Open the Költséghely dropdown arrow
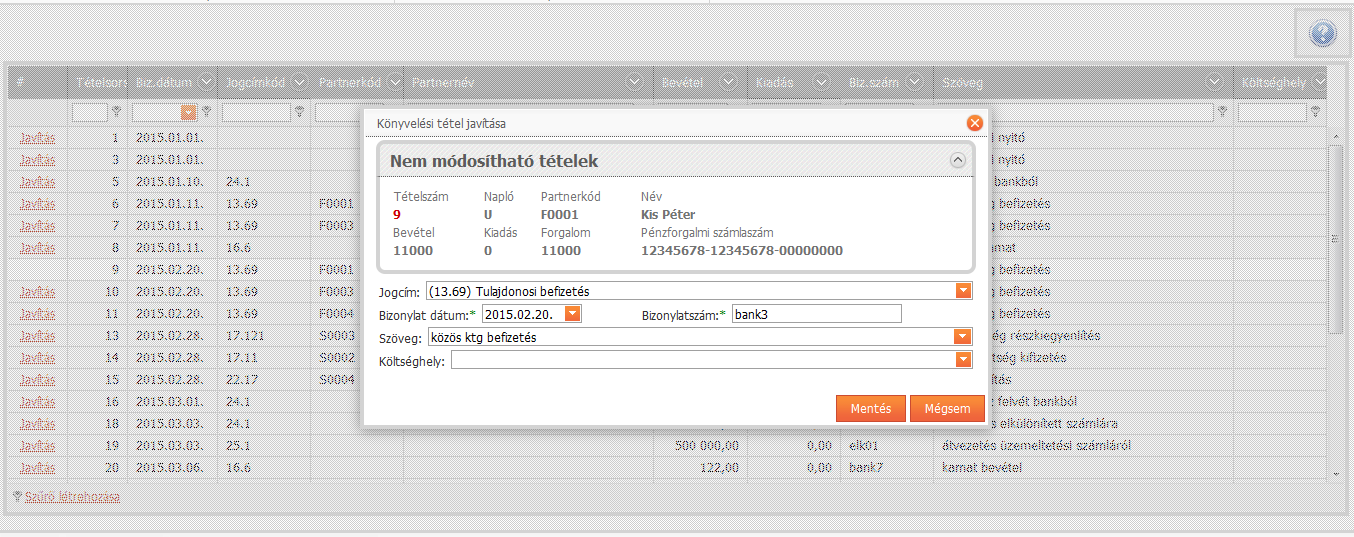The height and width of the screenshot is (537, 1354). tap(964, 360)
